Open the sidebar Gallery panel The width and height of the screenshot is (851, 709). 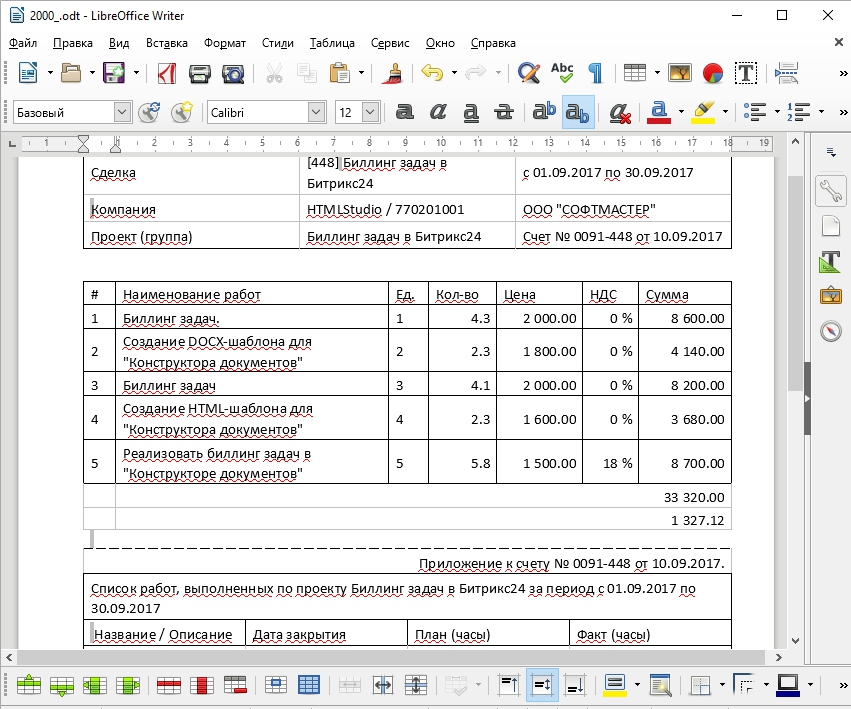click(x=830, y=296)
